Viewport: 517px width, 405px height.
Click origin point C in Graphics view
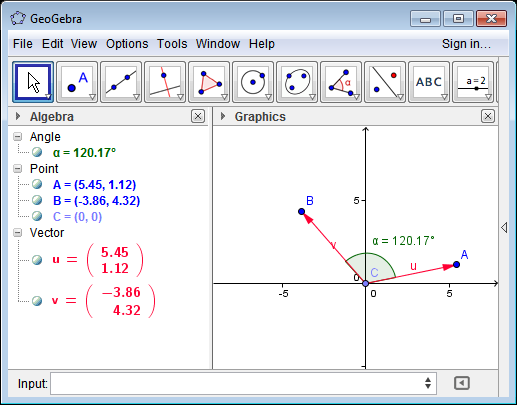pyautogui.click(x=366, y=283)
